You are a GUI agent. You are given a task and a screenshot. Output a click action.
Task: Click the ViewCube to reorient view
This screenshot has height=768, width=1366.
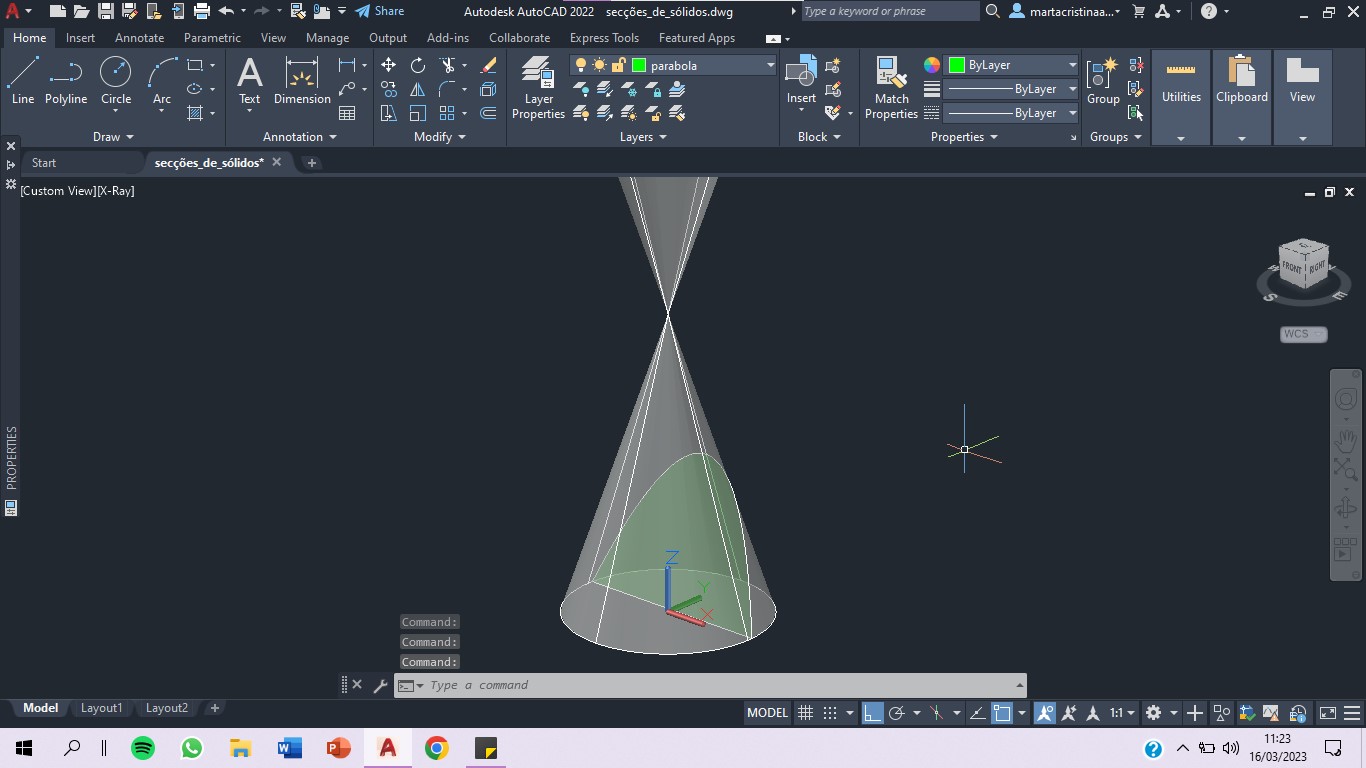pos(1304,264)
